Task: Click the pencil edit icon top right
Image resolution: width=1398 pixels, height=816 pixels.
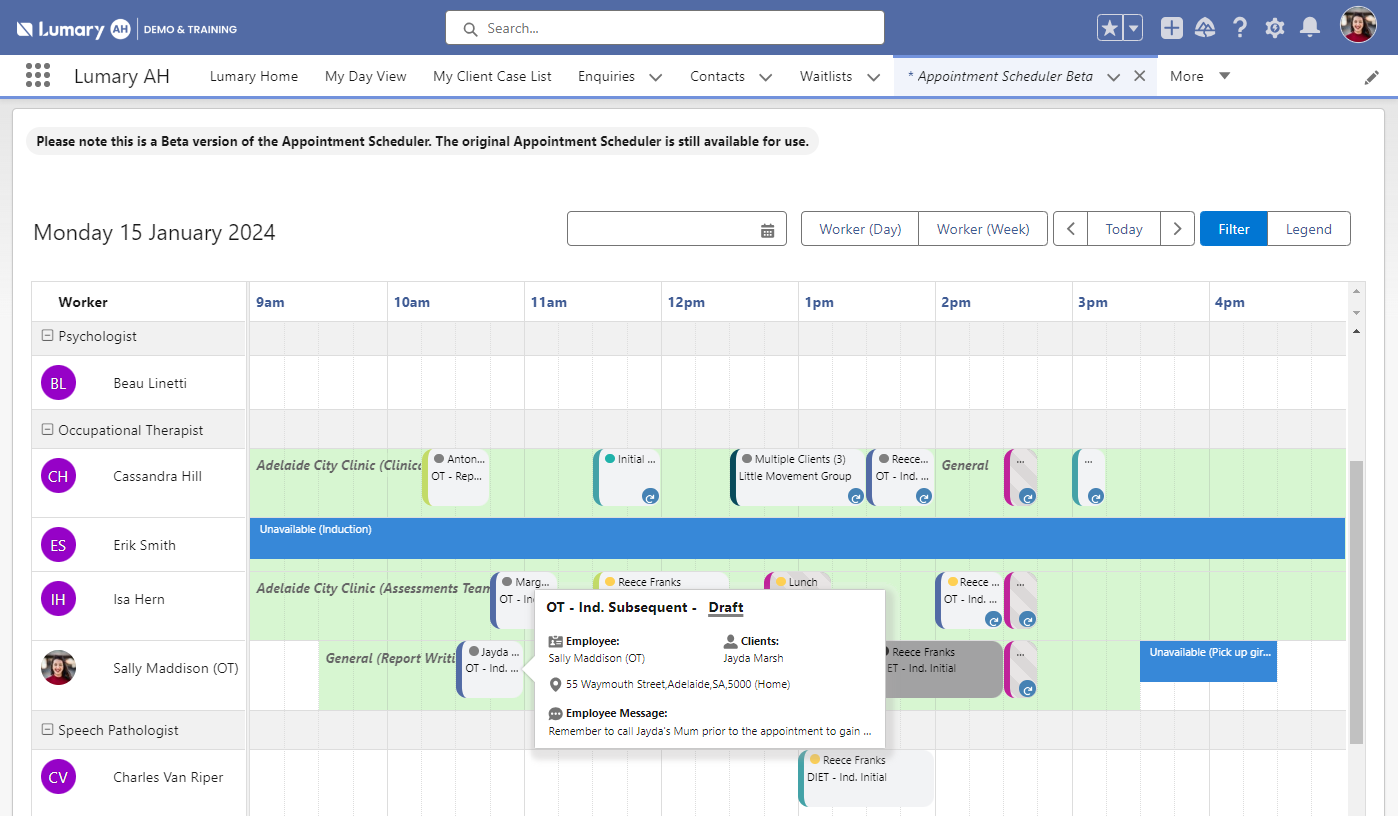Action: pyautogui.click(x=1372, y=75)
